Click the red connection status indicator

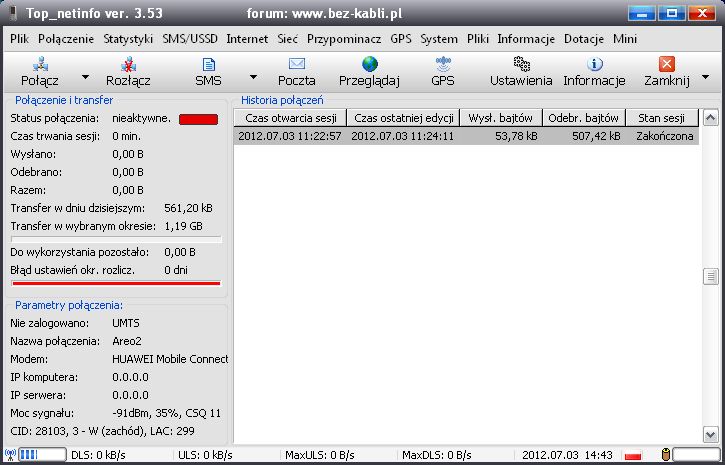198,119
